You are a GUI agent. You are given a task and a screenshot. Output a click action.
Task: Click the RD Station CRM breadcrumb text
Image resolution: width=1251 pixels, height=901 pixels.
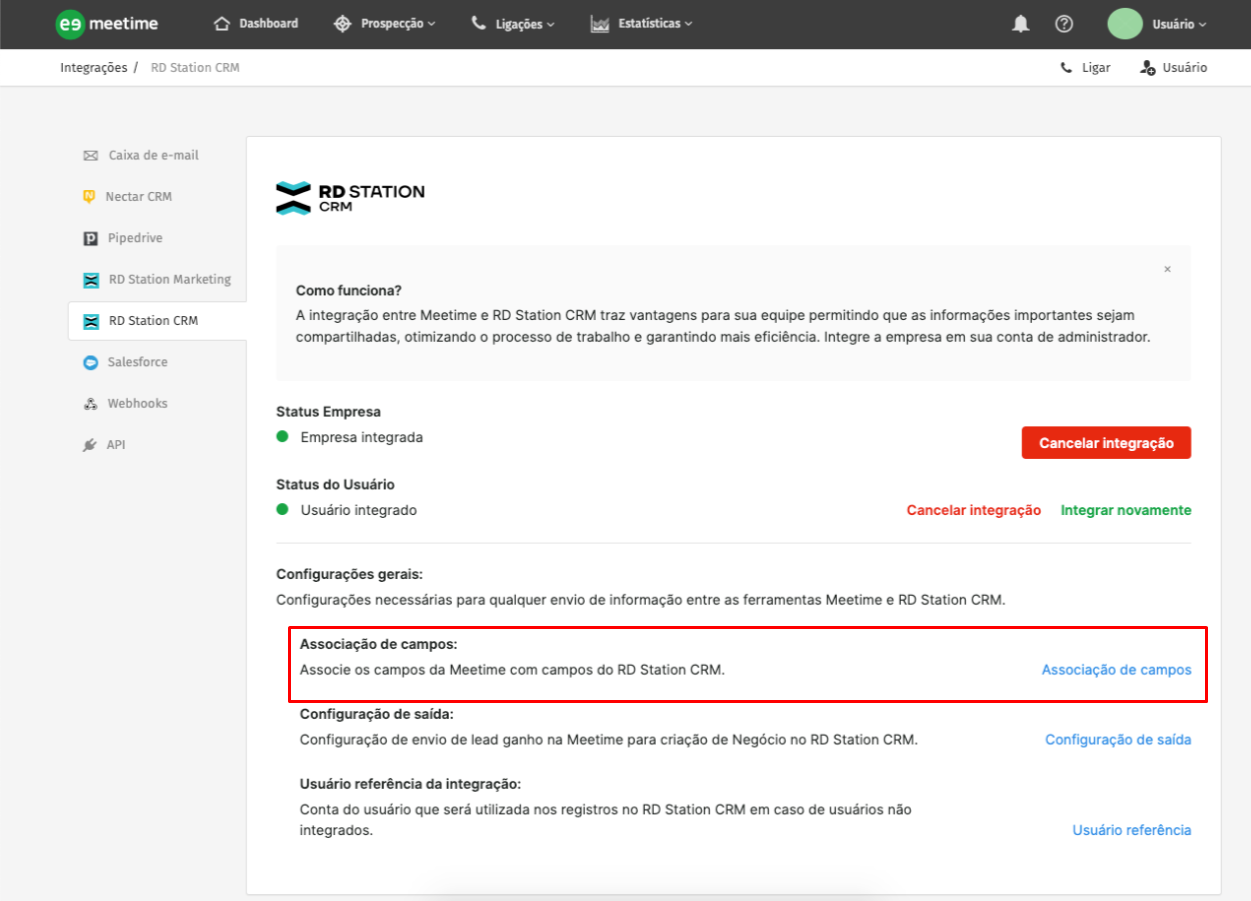(195, 68)
